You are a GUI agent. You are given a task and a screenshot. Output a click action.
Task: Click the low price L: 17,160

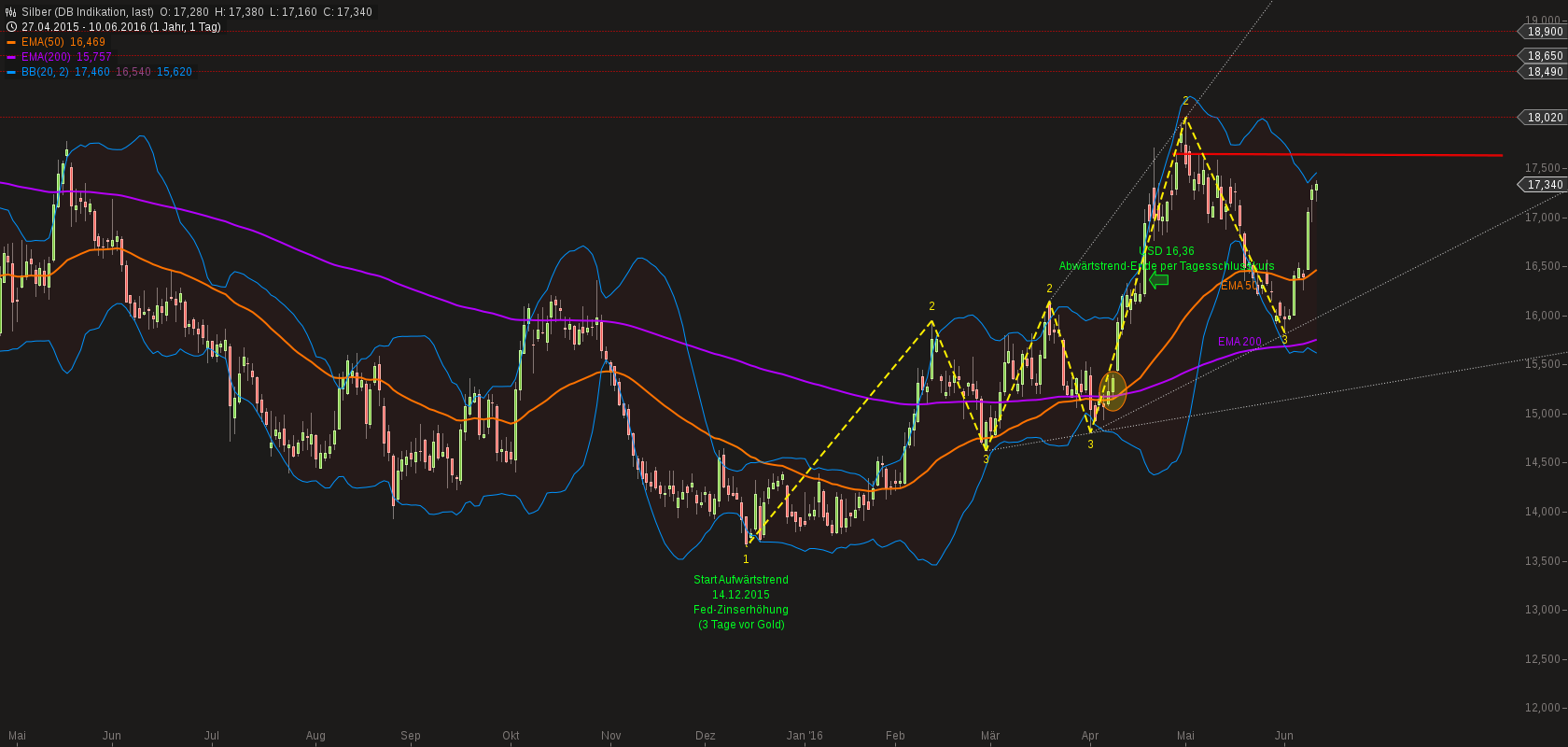(x=293, y=12)
